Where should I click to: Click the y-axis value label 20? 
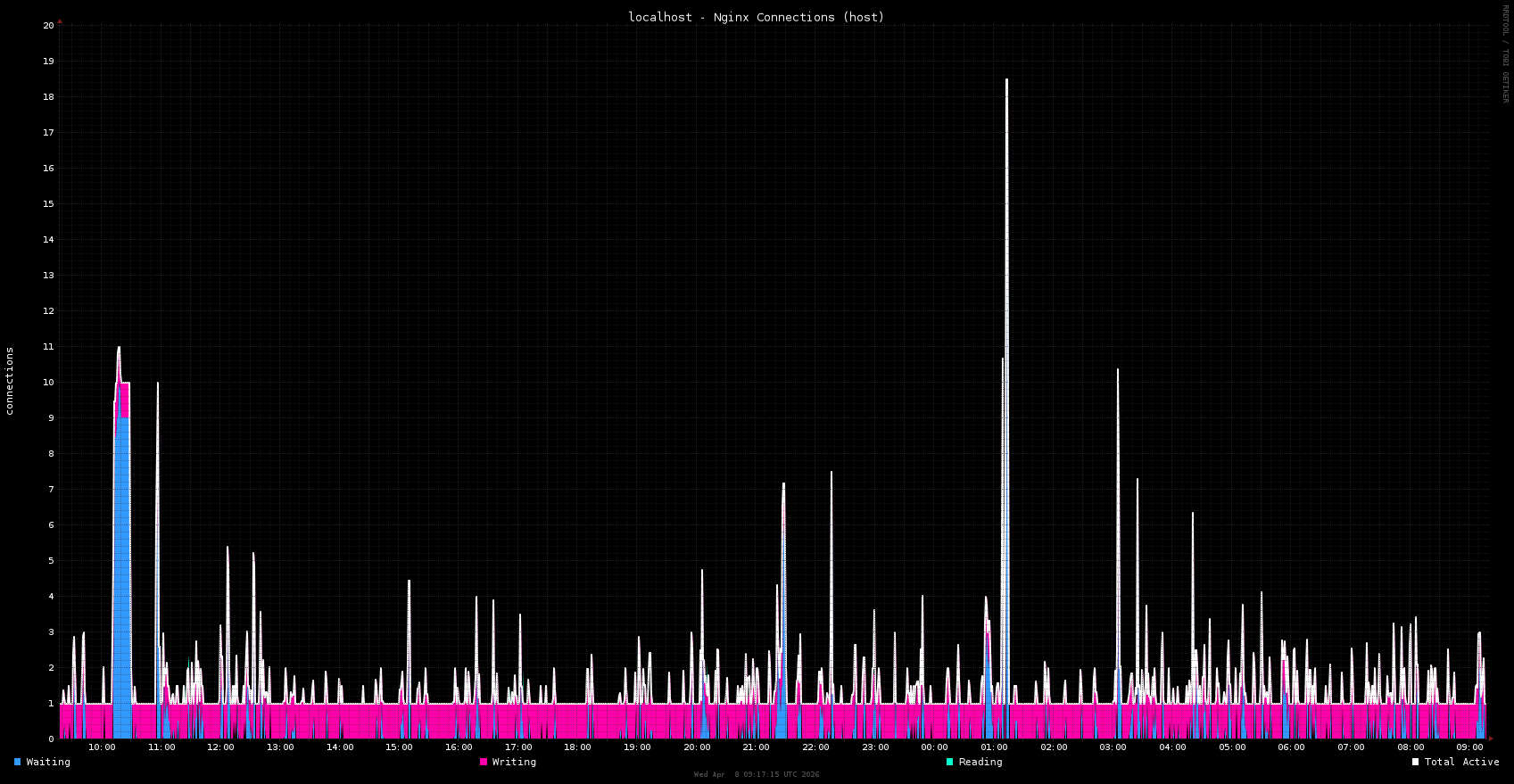click(48, 25)
